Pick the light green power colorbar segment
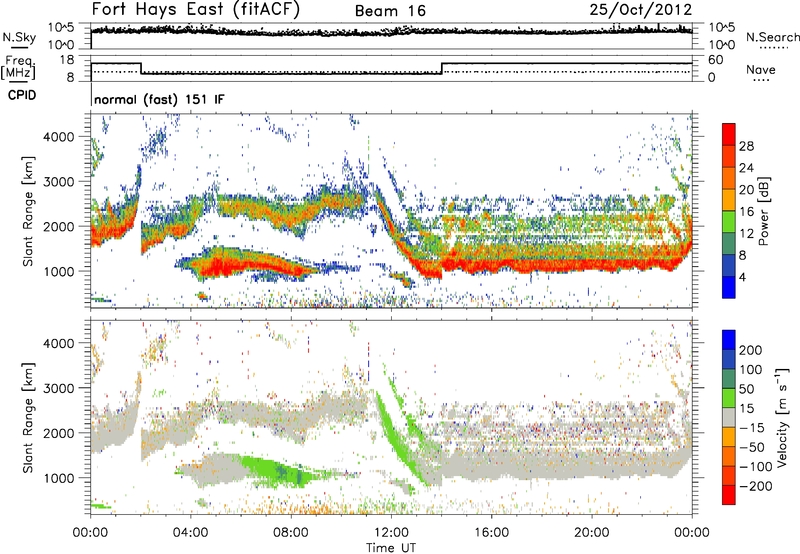800x554 pixels. tap(729, 222)
